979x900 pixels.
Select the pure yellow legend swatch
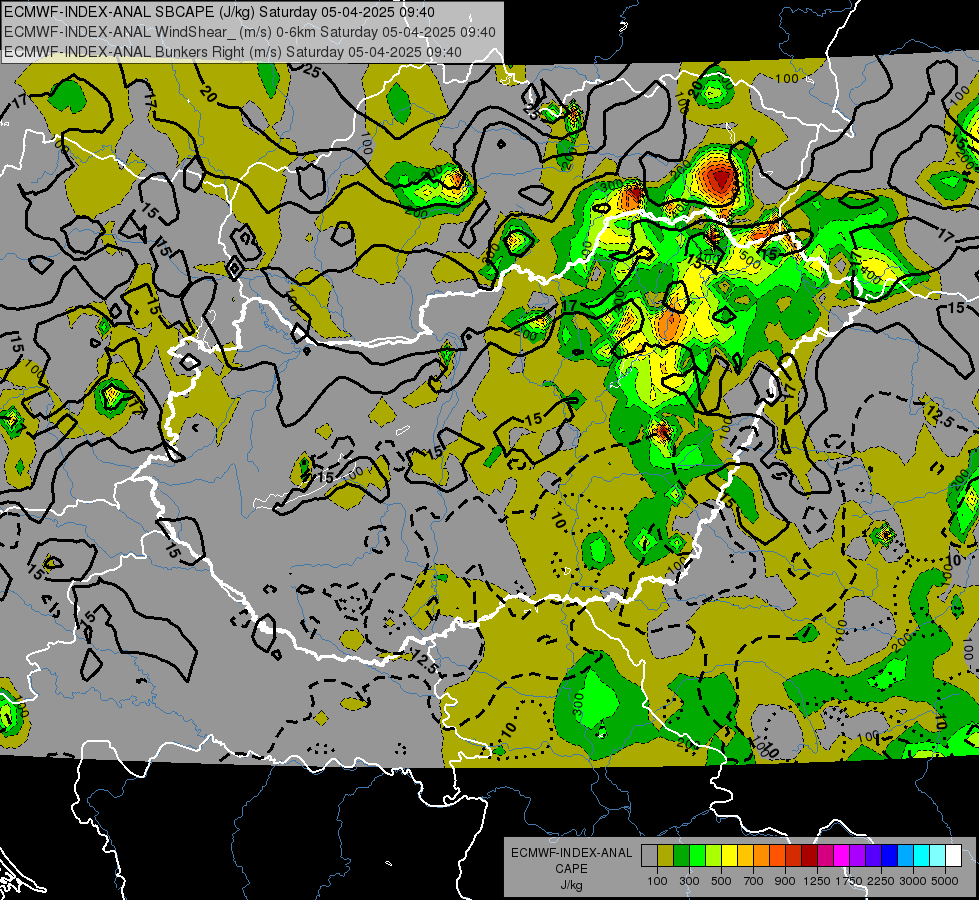[x=729, y=855]
